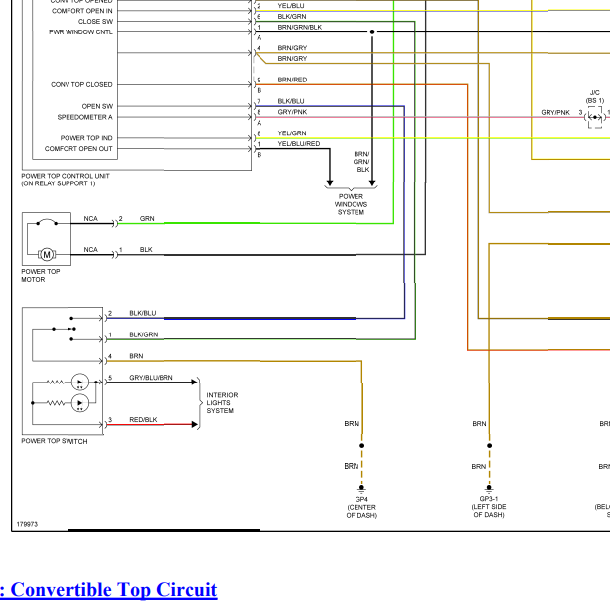Click 'BRN' label at switch pin 4
Image resolution: width=610 pixels, height=608 pixels.
coord(136,356)
